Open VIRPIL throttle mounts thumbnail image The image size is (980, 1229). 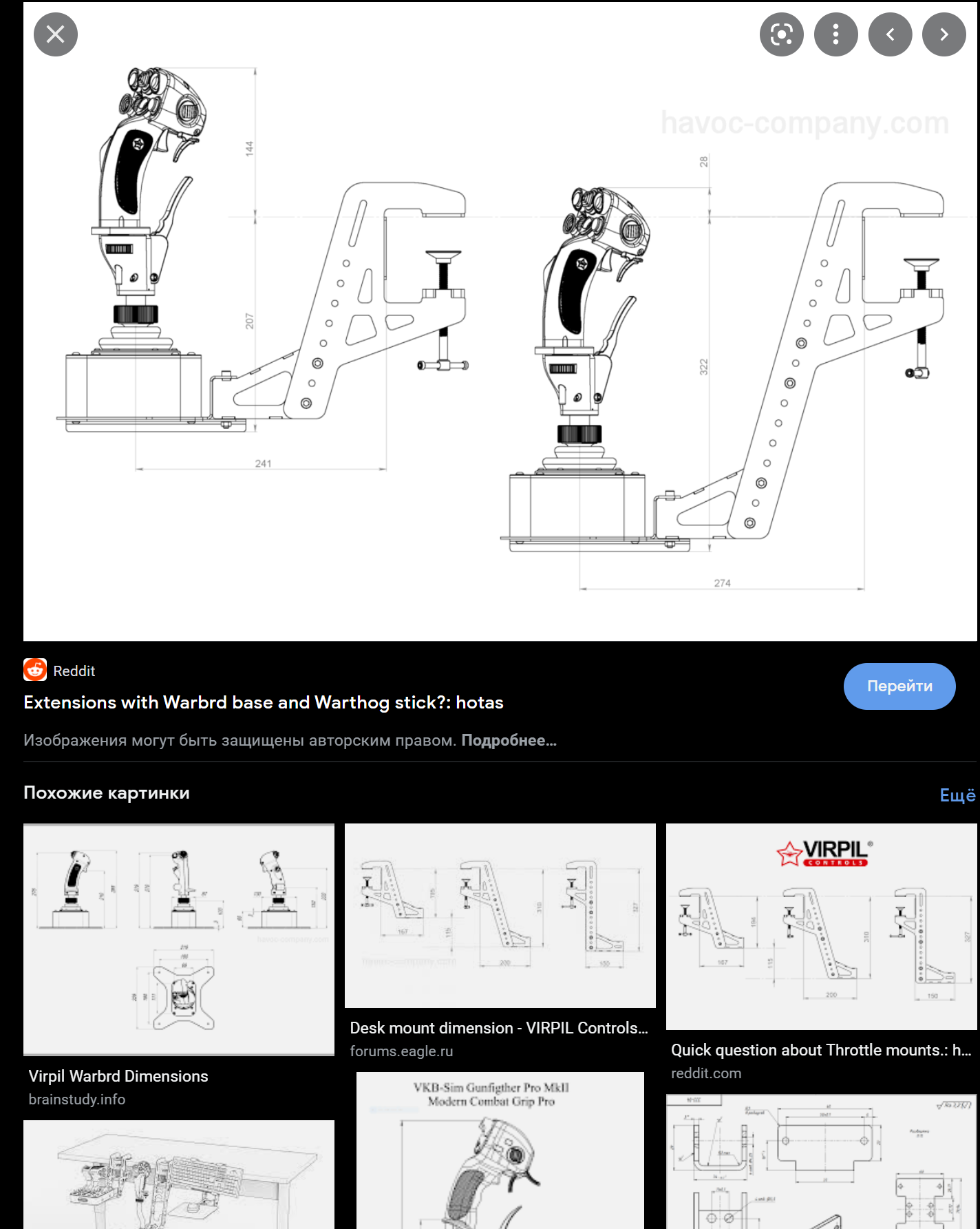822,927
